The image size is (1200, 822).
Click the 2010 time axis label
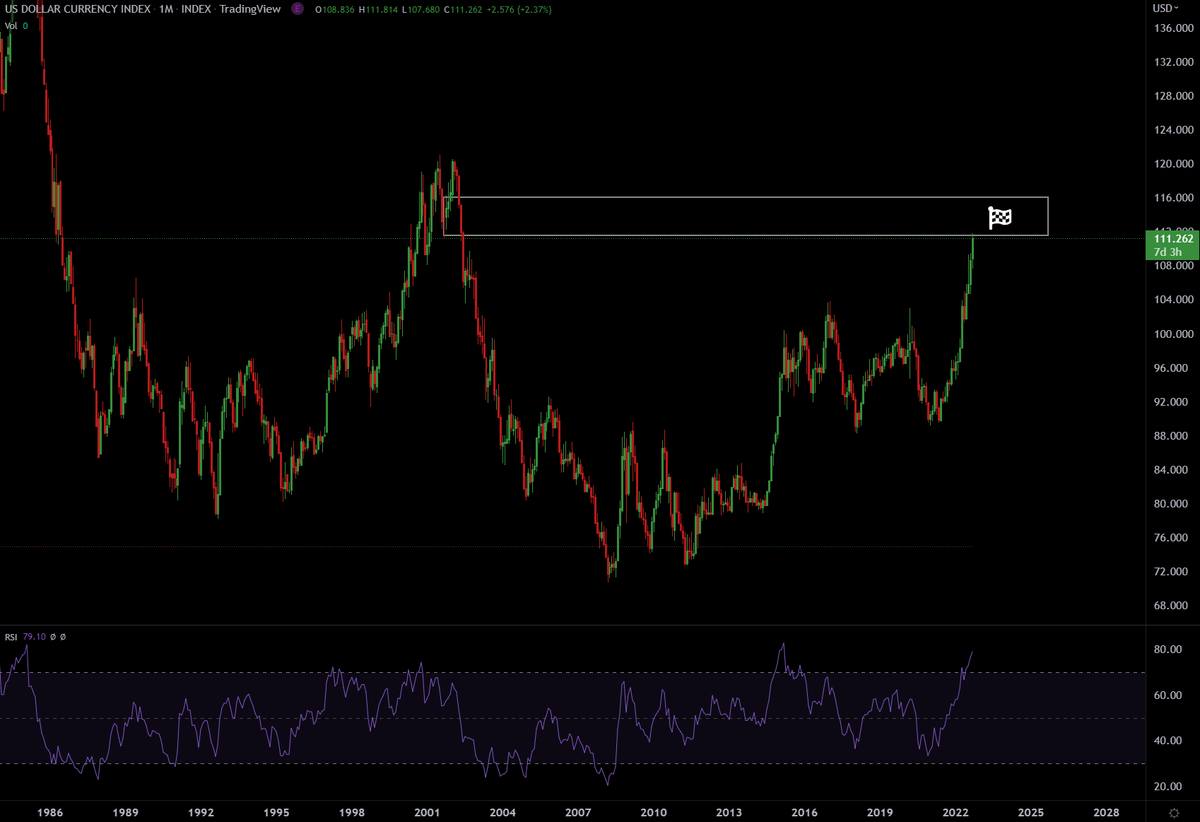(654, 814)
